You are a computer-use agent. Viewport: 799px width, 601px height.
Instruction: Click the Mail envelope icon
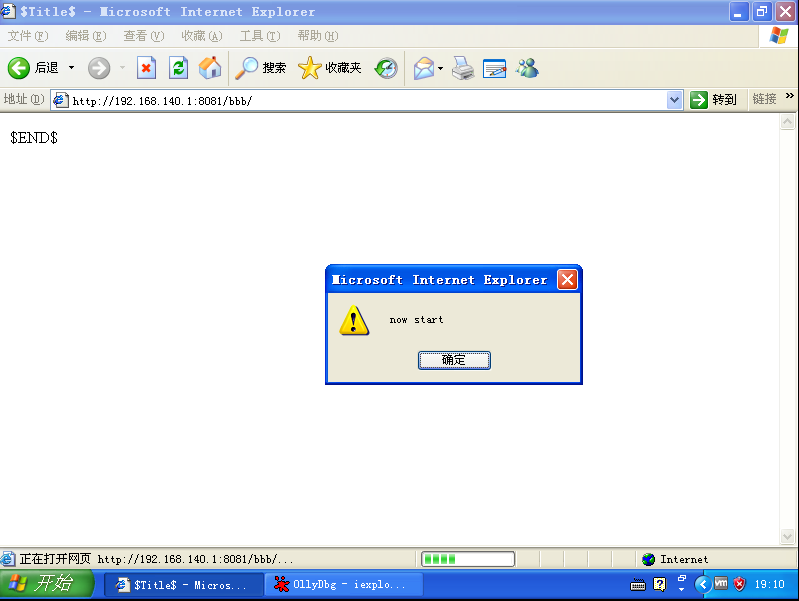click(424, 68)
